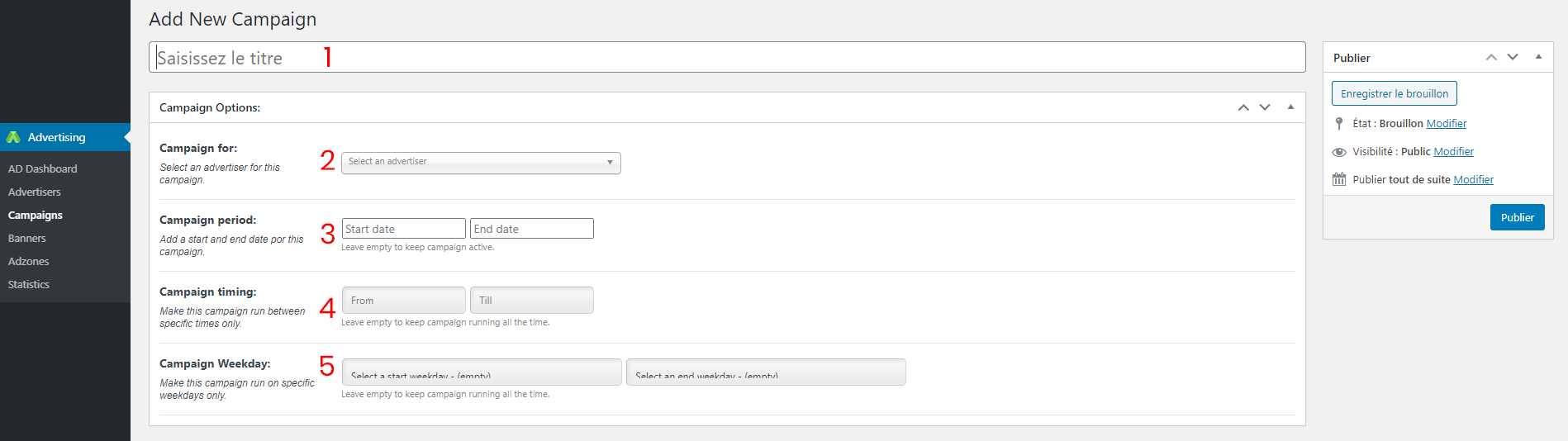Click the blue Publier button
This screenshot has height=441, width=1568.
coord(1518,217)
